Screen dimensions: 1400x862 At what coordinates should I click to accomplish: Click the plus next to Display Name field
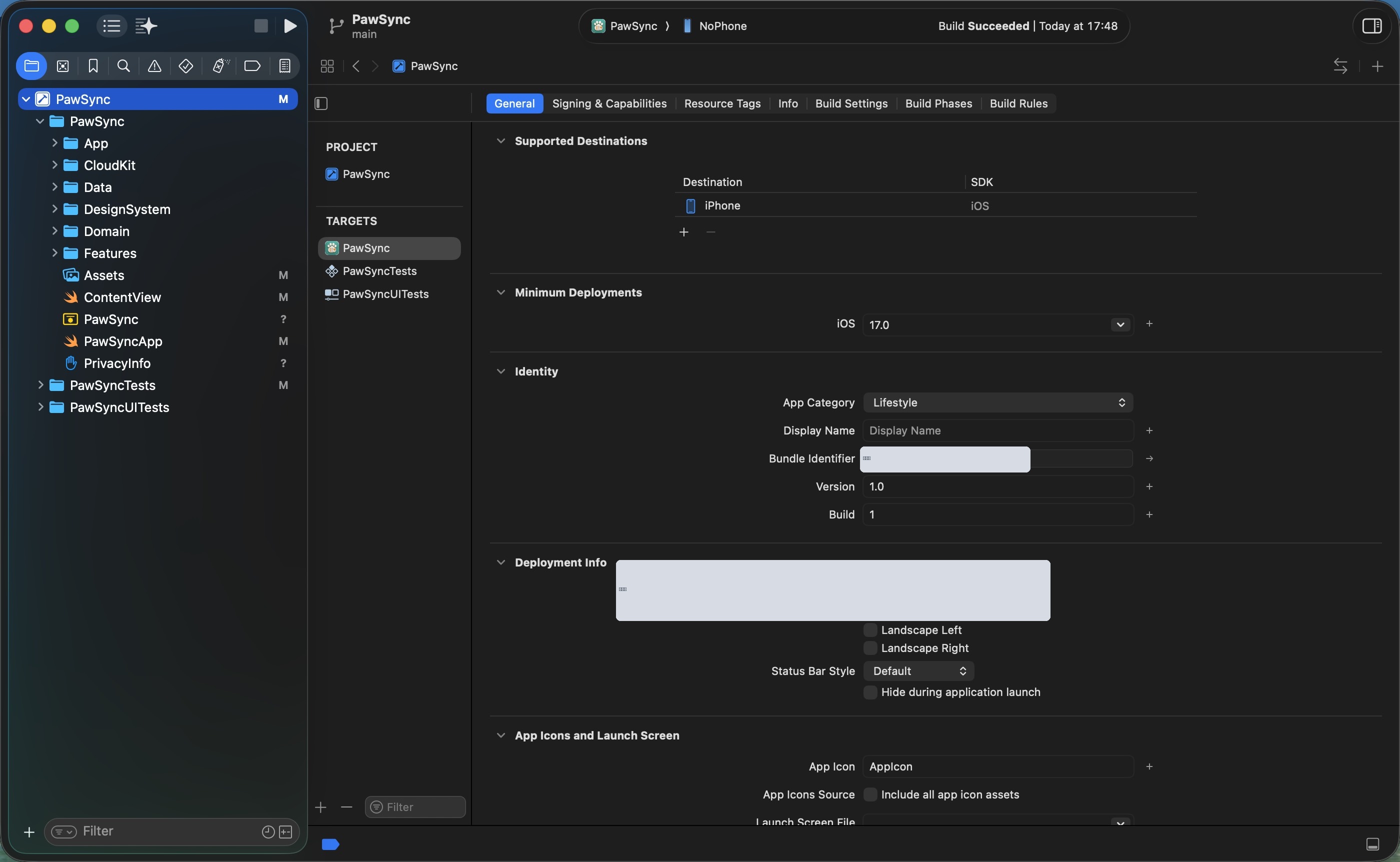[1149, 430]
